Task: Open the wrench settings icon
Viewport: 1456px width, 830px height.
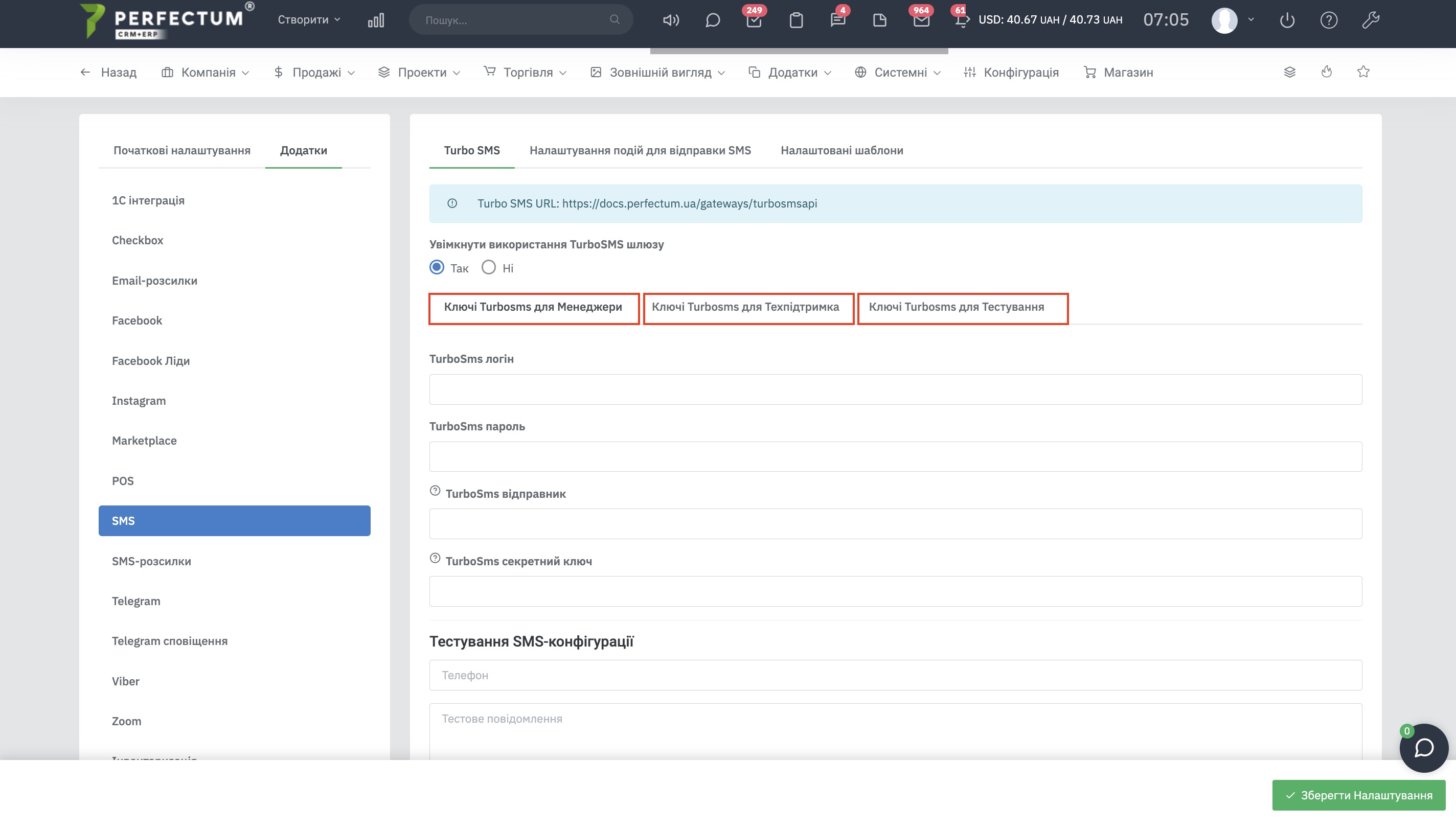Action: click(1371, 20)
